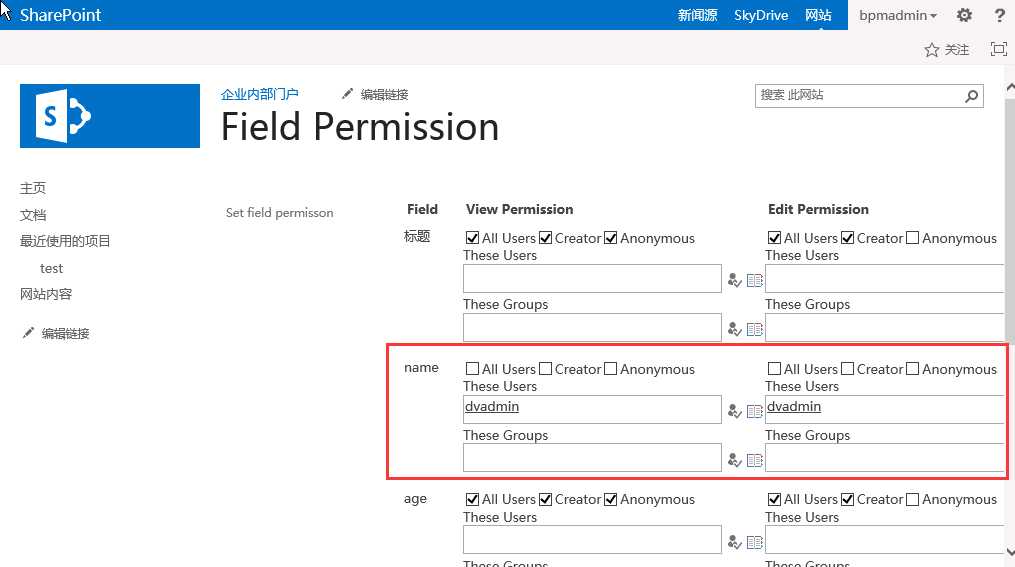Click the 搜索此网站 search box

click(858, 96)
